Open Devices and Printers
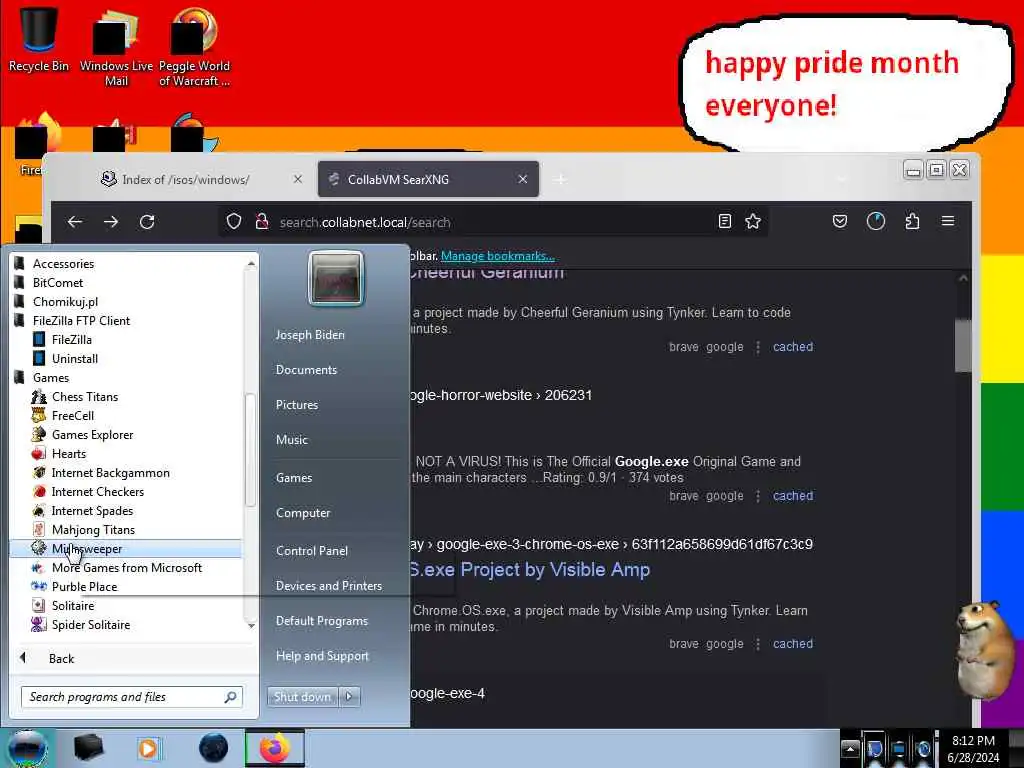Screen dimensions: 1024x768 328,586
